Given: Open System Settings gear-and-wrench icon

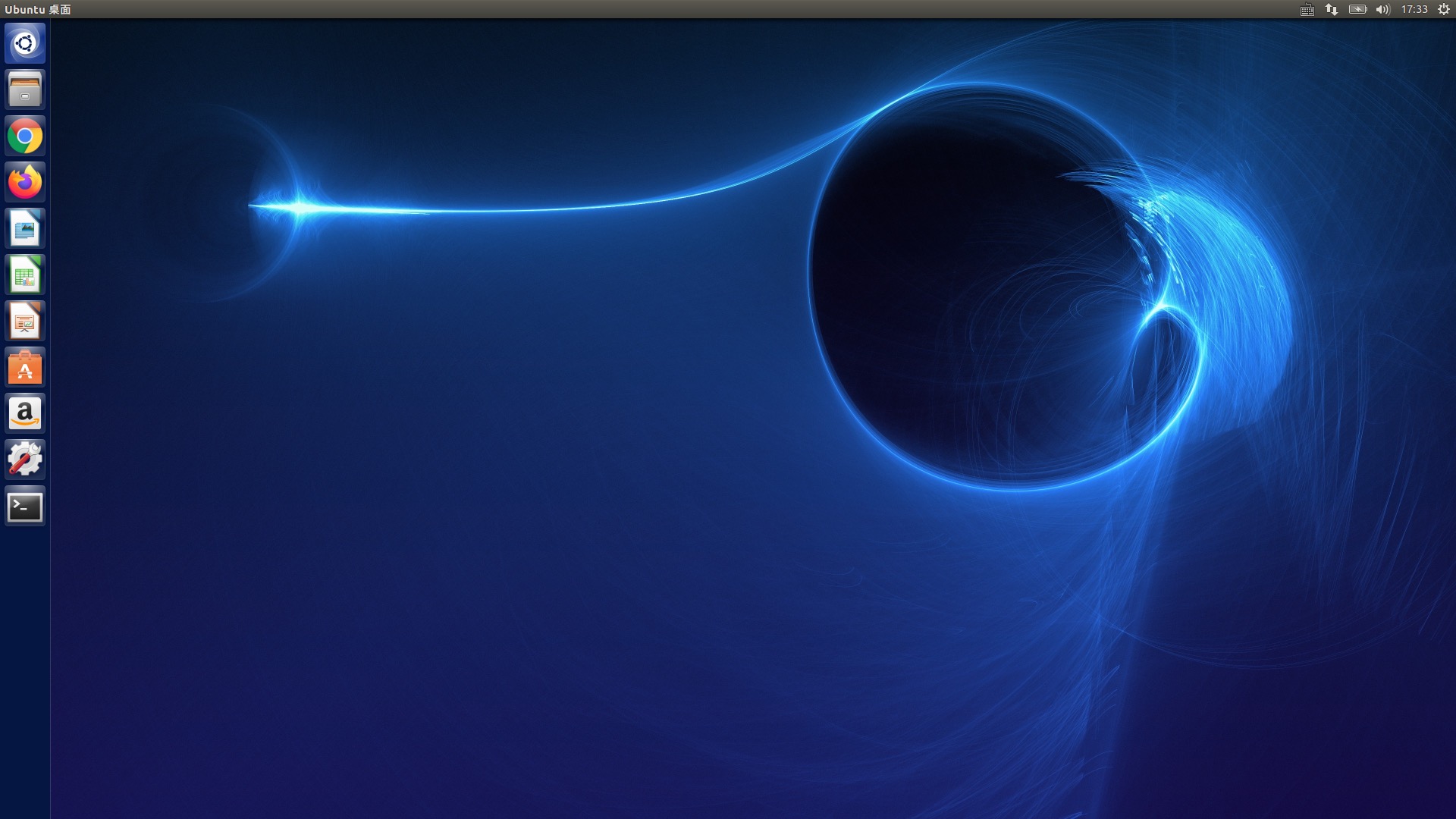Looking at the screenshot, I should click(x=25, y=460).
